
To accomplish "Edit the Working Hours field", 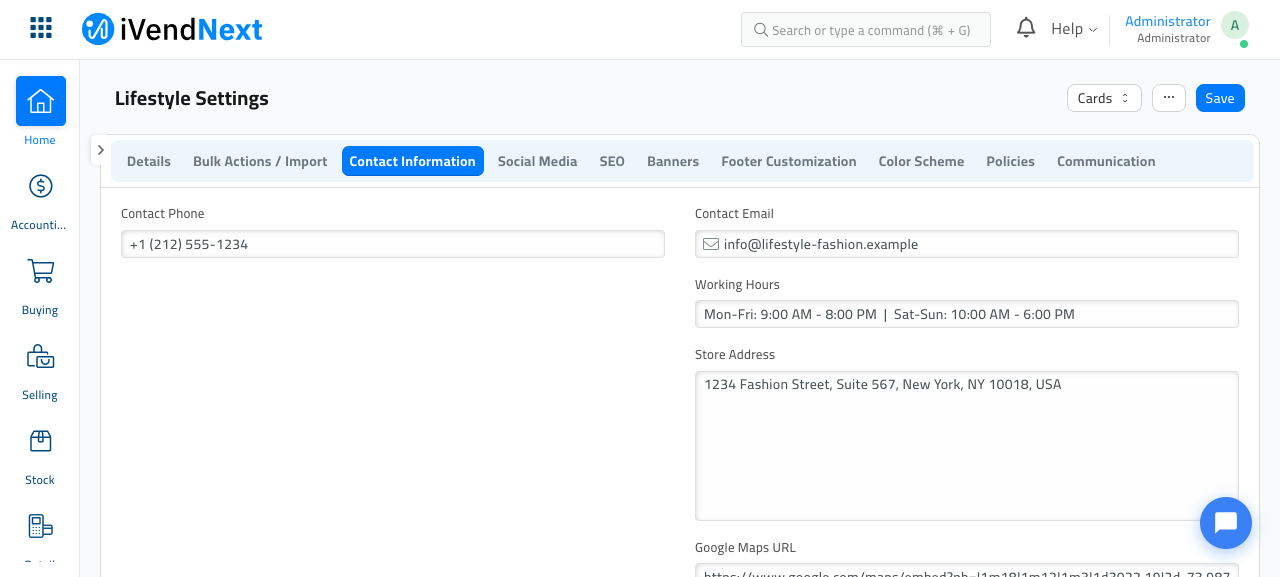I will pos(967,314).
